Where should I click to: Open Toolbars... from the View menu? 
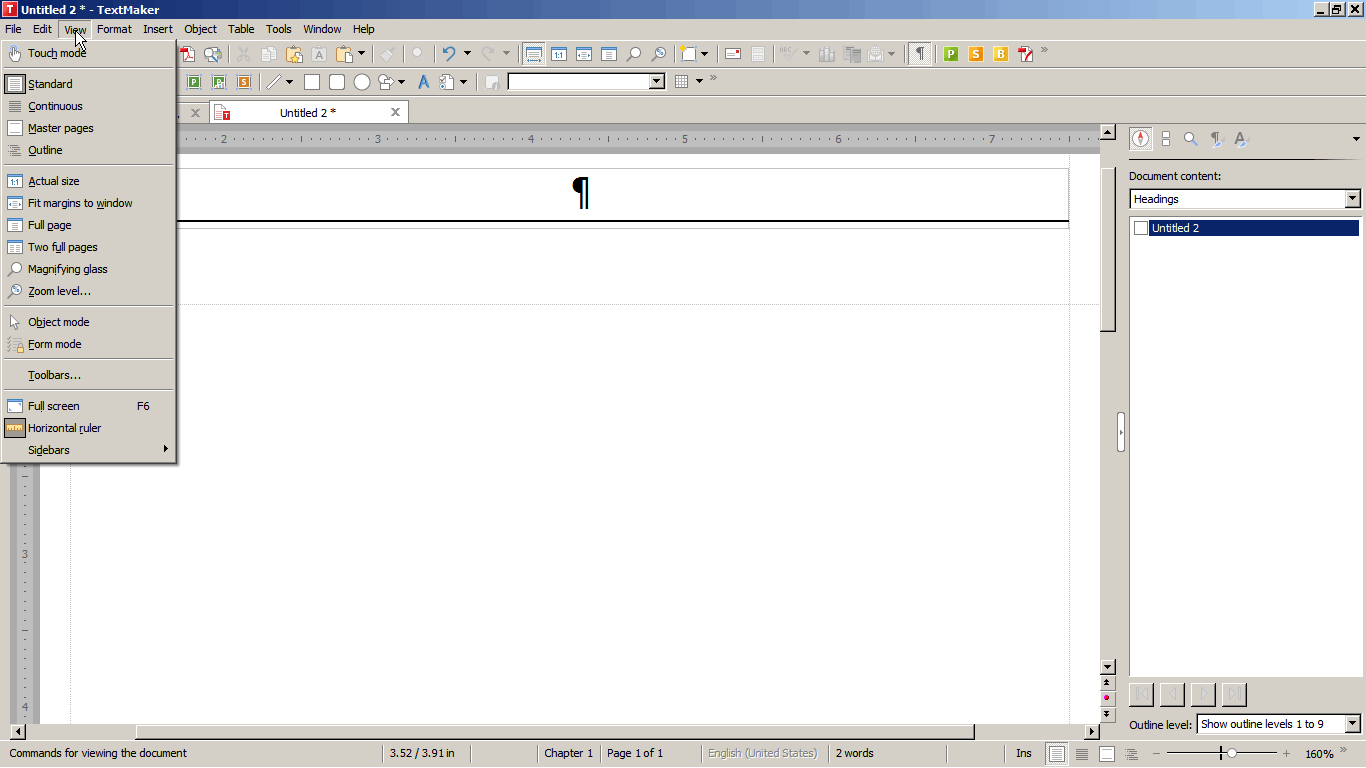54,375
